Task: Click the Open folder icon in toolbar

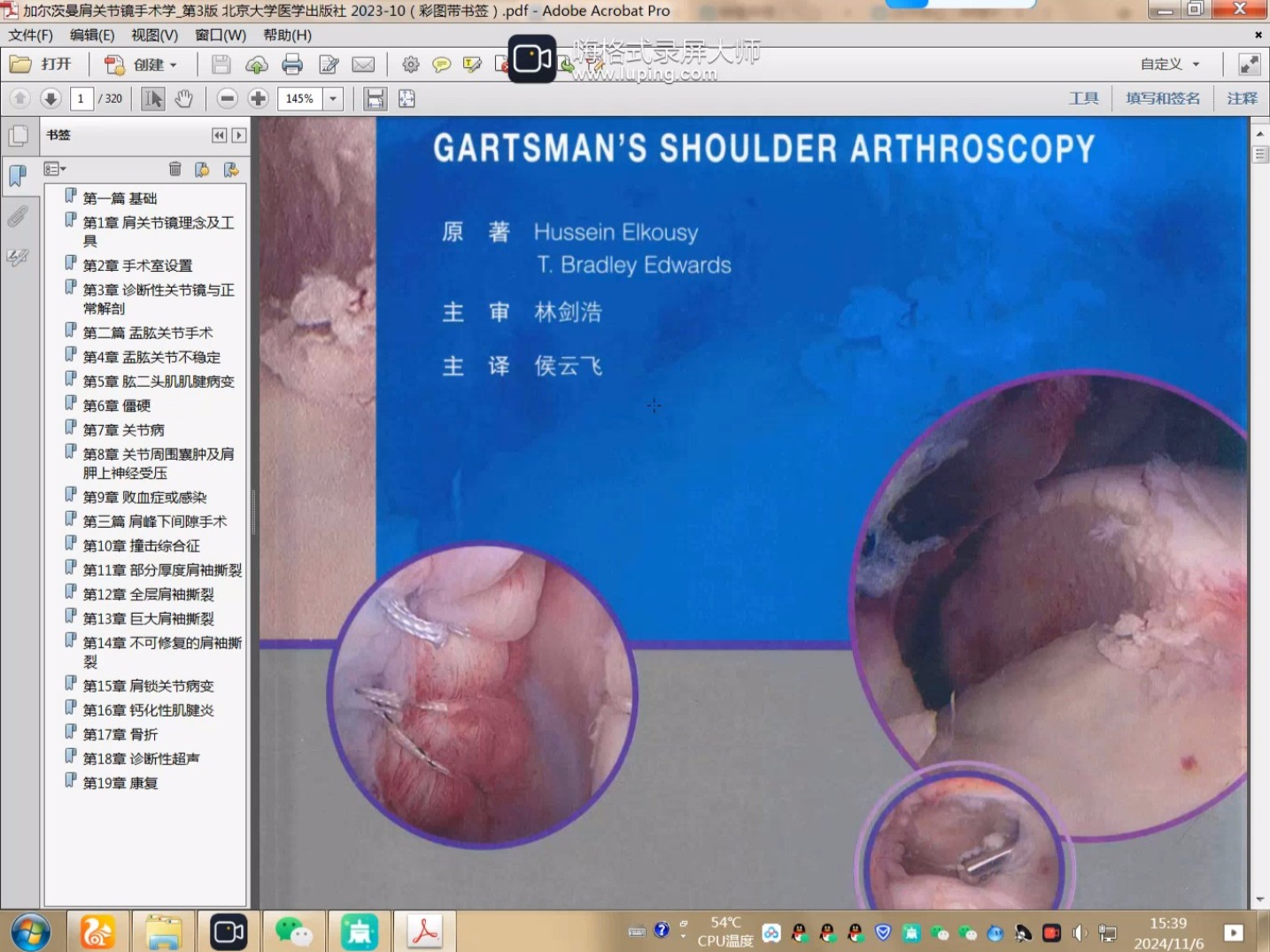Action: 19,64
